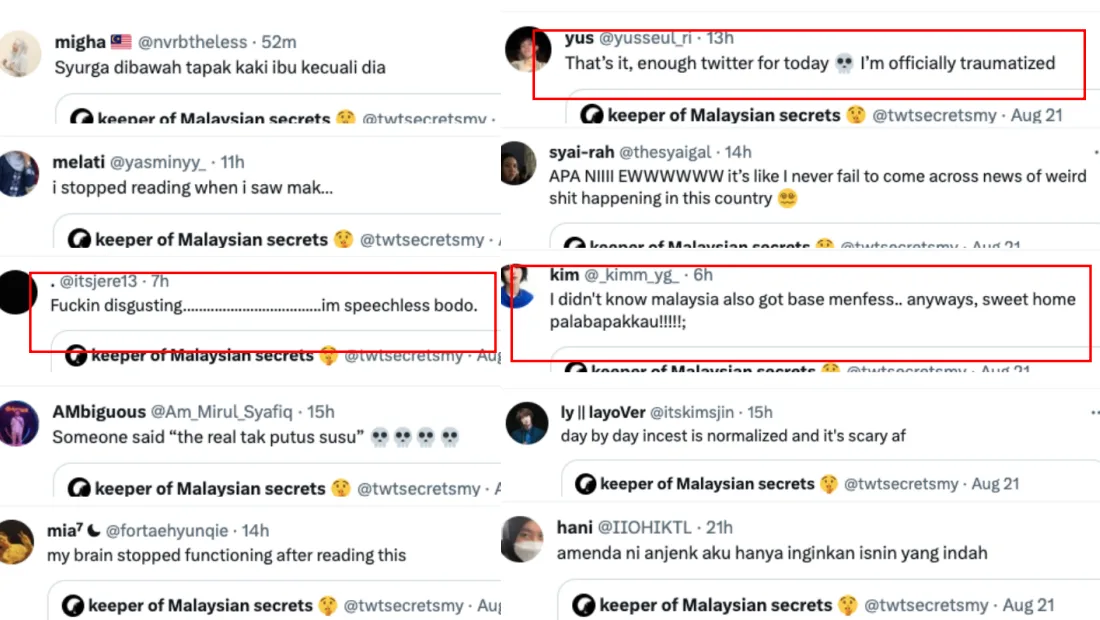Click keeper avatar in hani's quoted tweet

pyautogui.click(x=583, y=605)
